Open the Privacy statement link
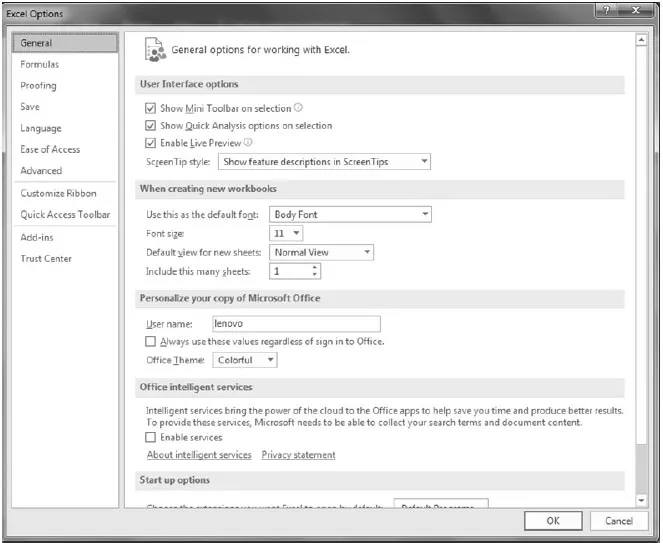The image size is (663, 543). [298, 455]
